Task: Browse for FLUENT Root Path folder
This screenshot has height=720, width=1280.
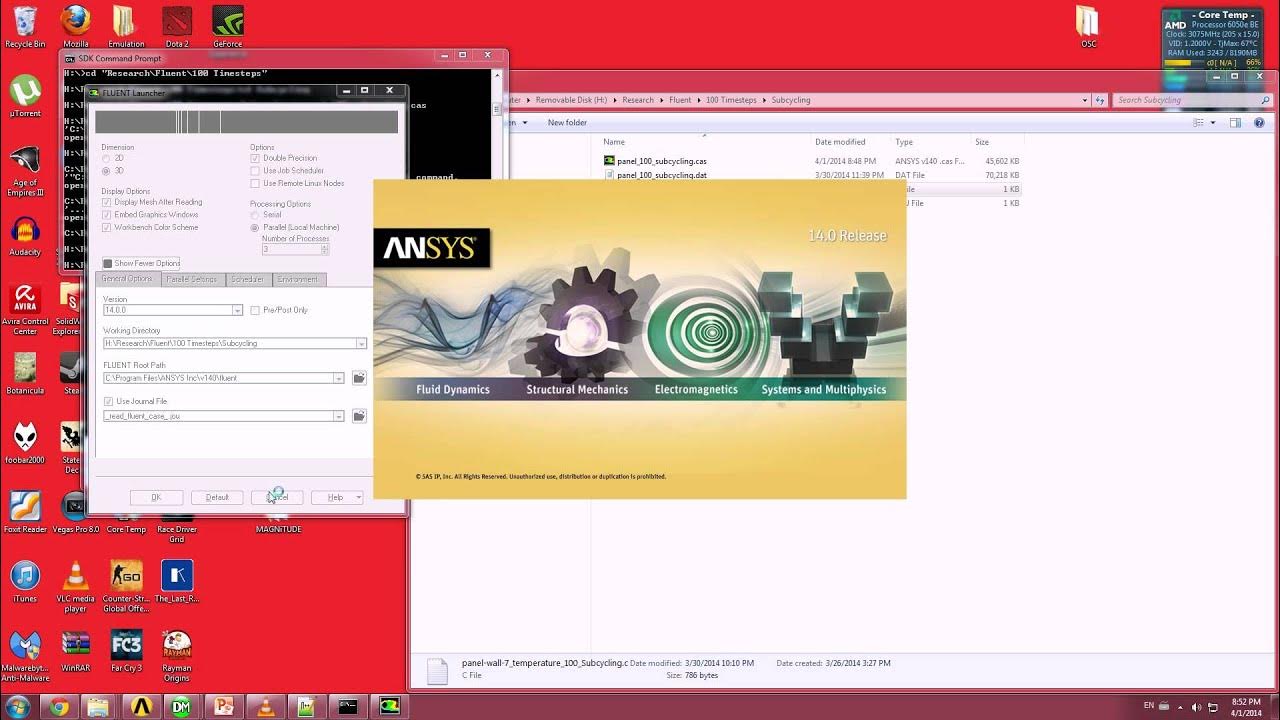Action: [359, 378]
